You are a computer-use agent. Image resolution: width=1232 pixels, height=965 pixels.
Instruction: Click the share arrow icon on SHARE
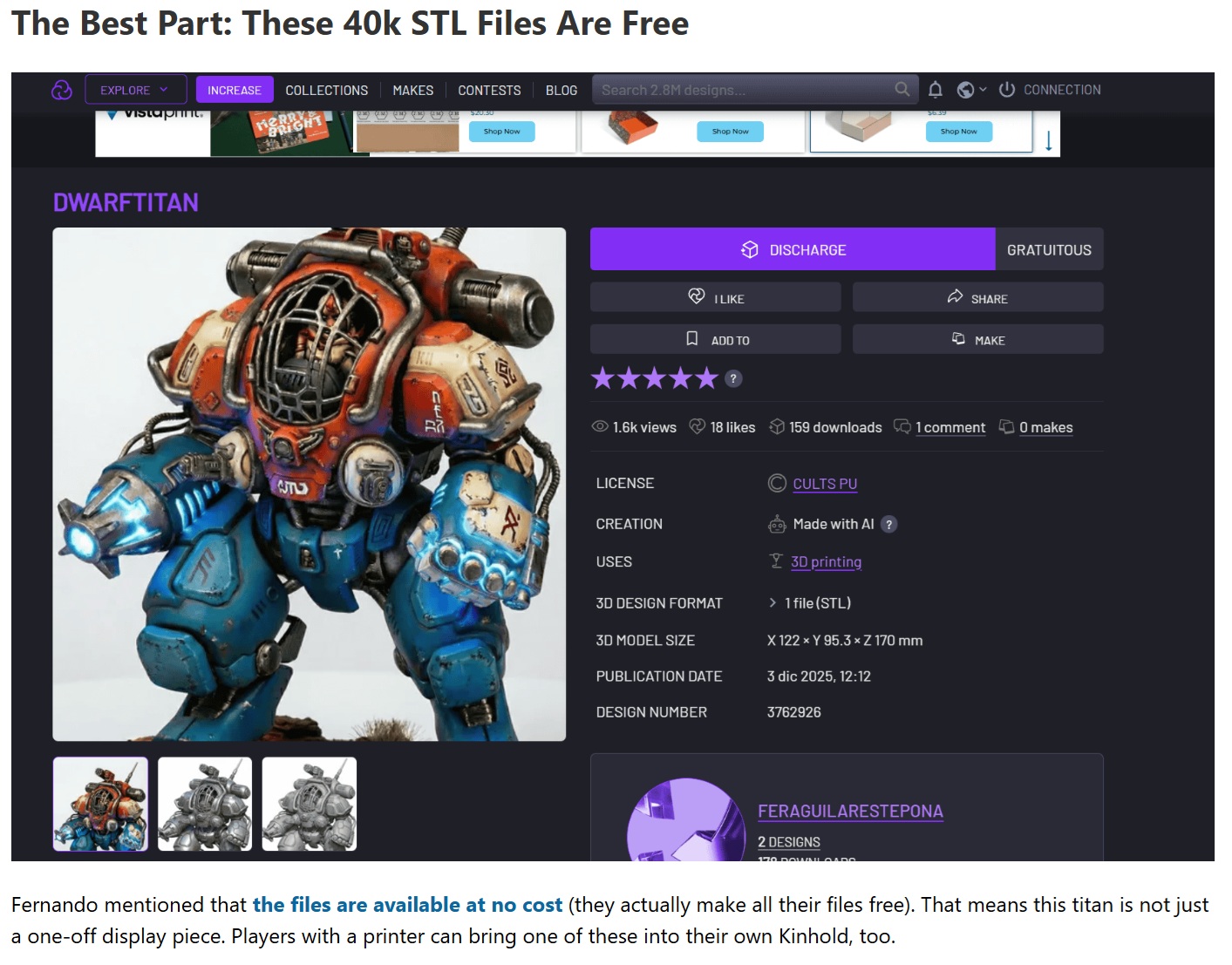(955, 296)
